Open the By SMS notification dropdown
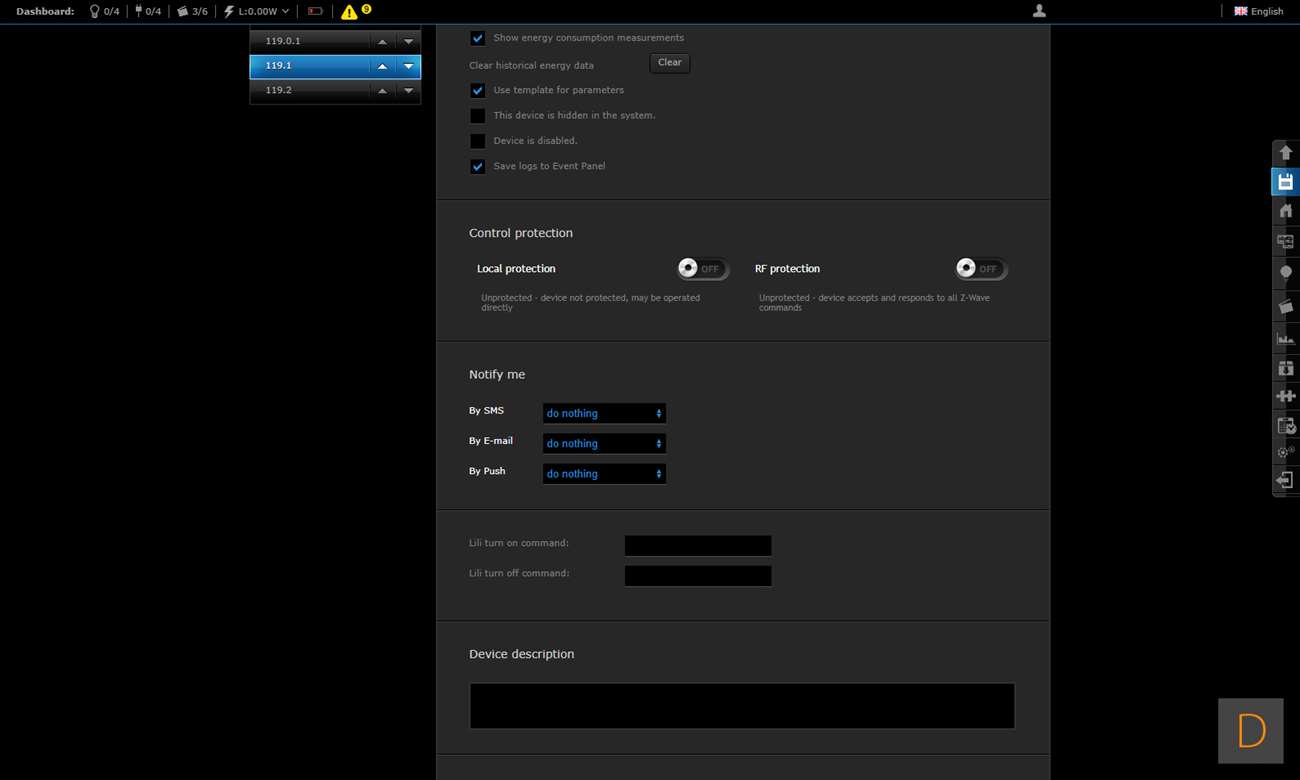Viewport: 1300px width, 780px height. pyautogui.click(x=604, y=413)
